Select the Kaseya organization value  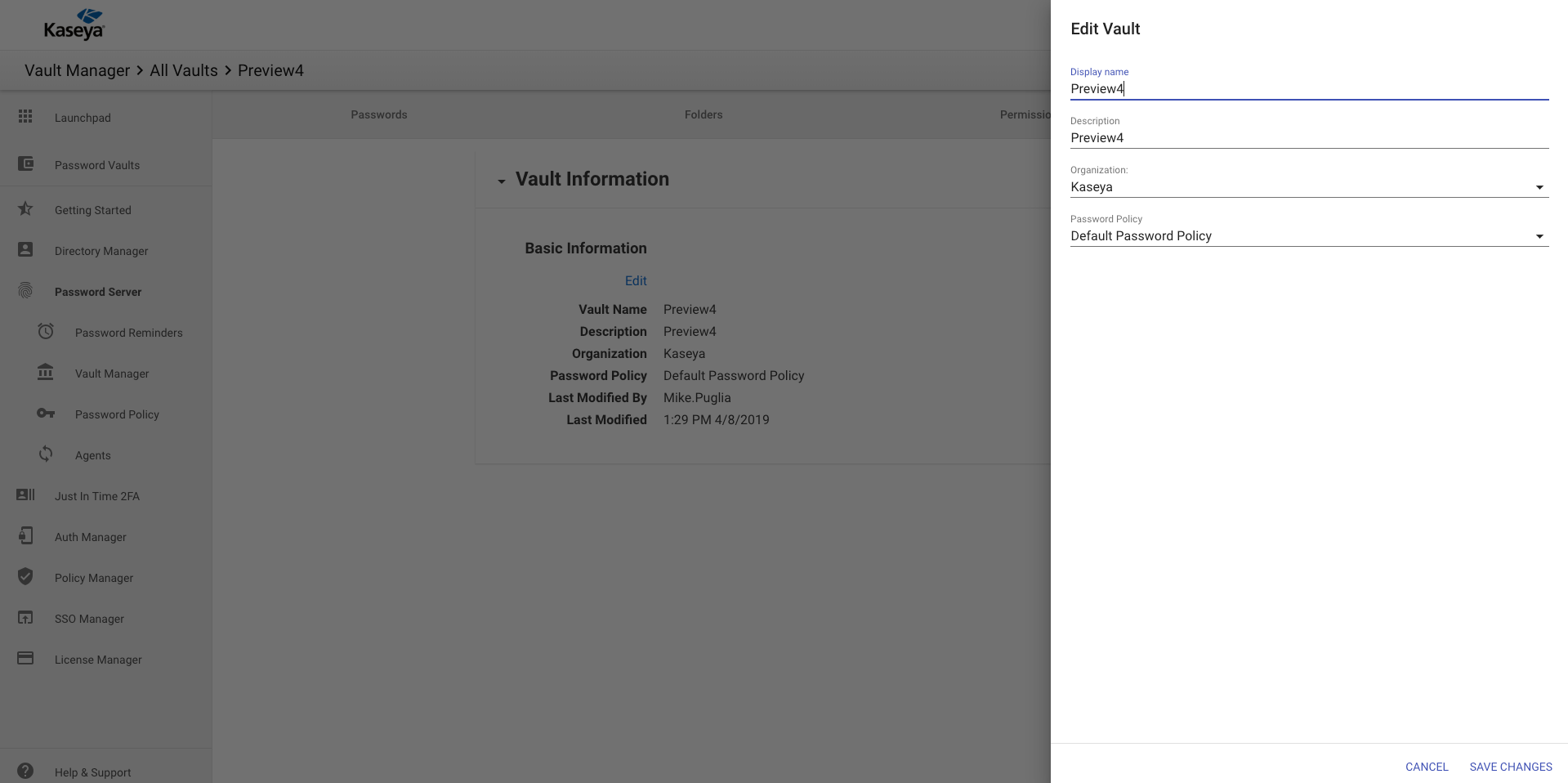(x=1092, y=186)
